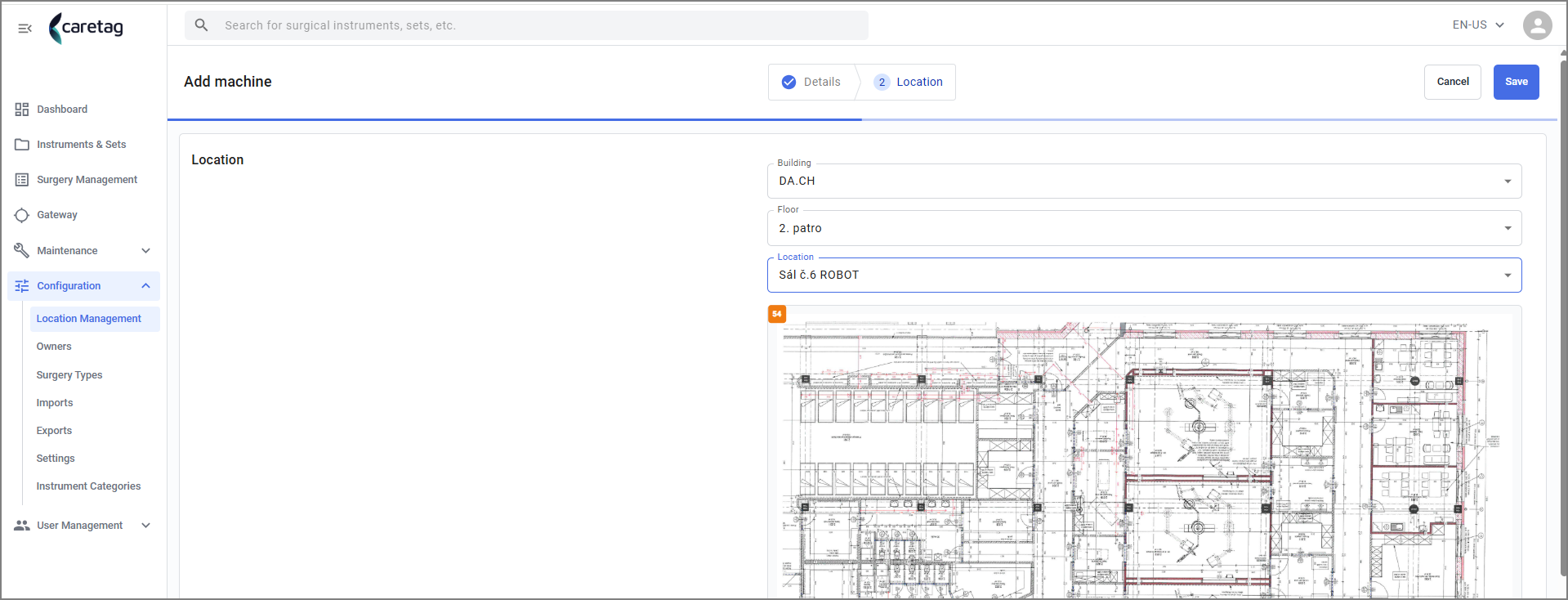Image resolution: width=1568 pixels, height=600 pixels.
Task: Go back to the Details step
Action: [x=811, y=82]
